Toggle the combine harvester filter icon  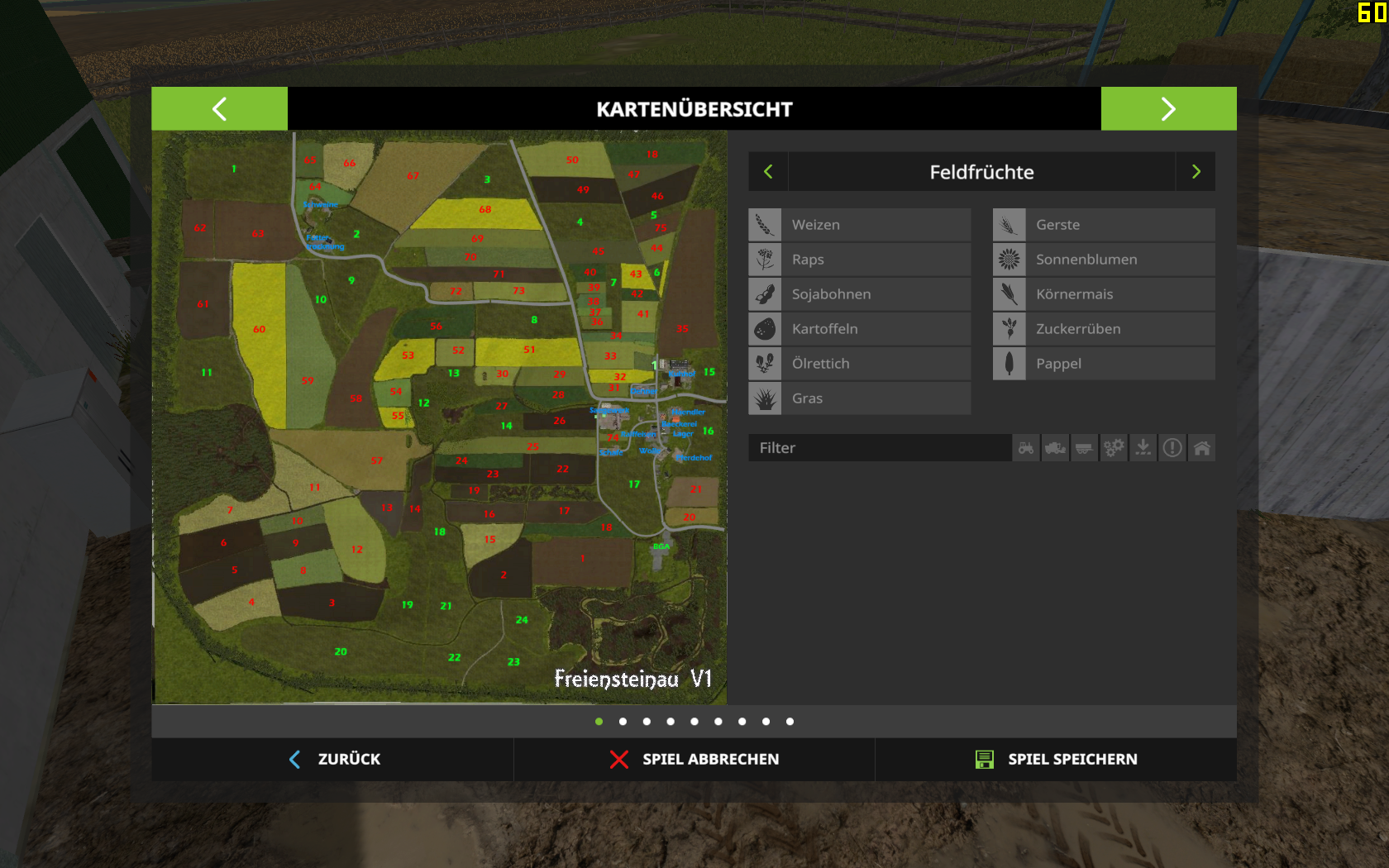1055,448
